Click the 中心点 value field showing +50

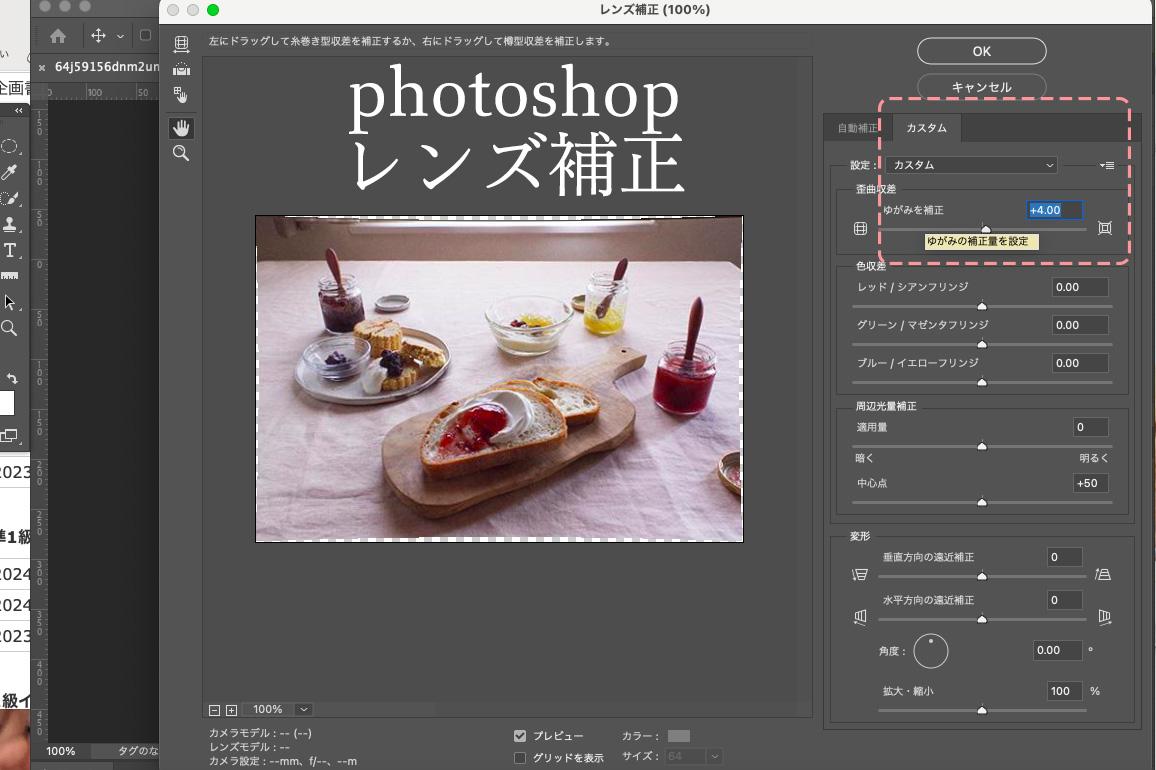pyautogui.click(x=1090, y=484)
